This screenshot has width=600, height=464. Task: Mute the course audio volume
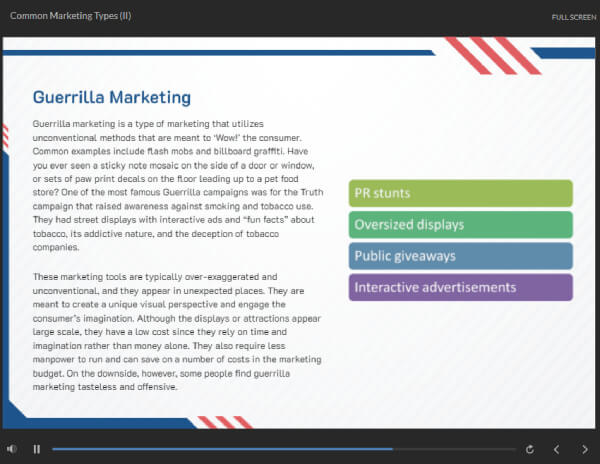click(12, 449)
